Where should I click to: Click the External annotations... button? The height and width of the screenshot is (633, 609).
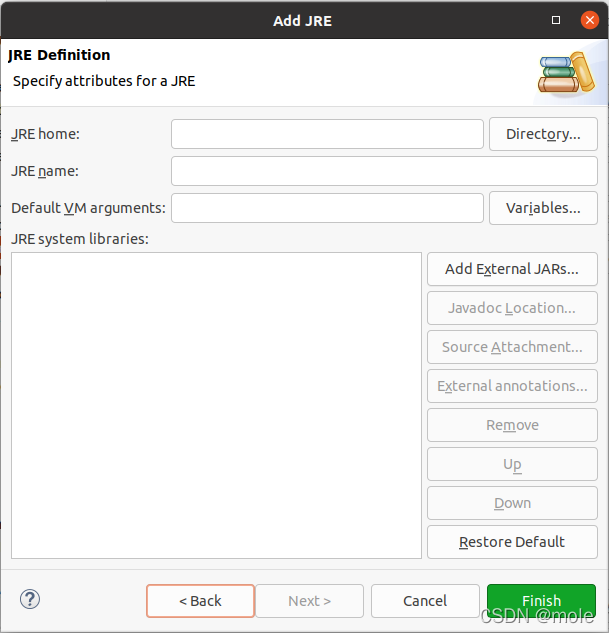(512, 386)
